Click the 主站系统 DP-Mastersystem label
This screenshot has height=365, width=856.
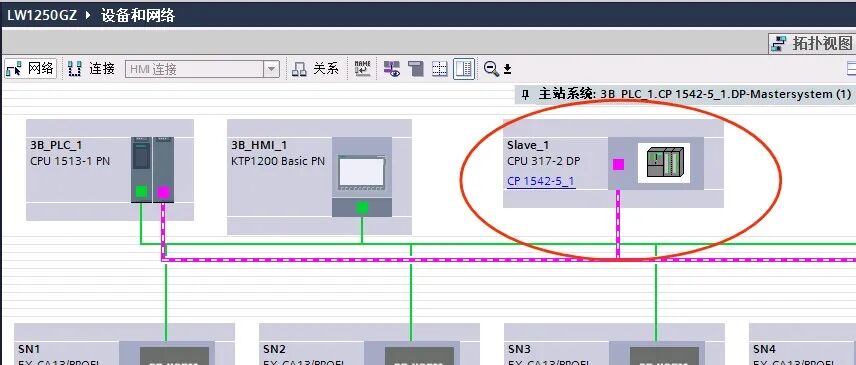tap(694, 94)
